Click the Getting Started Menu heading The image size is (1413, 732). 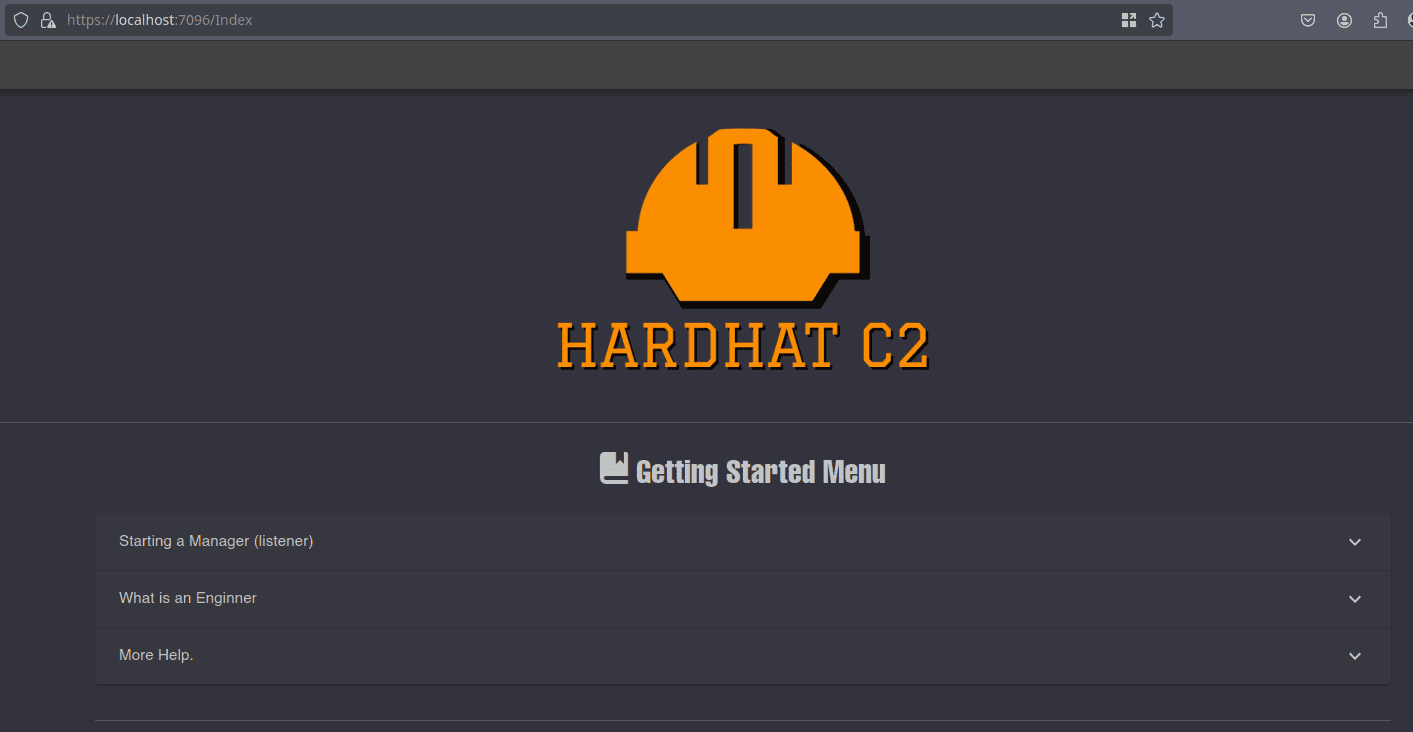point(761,471)
